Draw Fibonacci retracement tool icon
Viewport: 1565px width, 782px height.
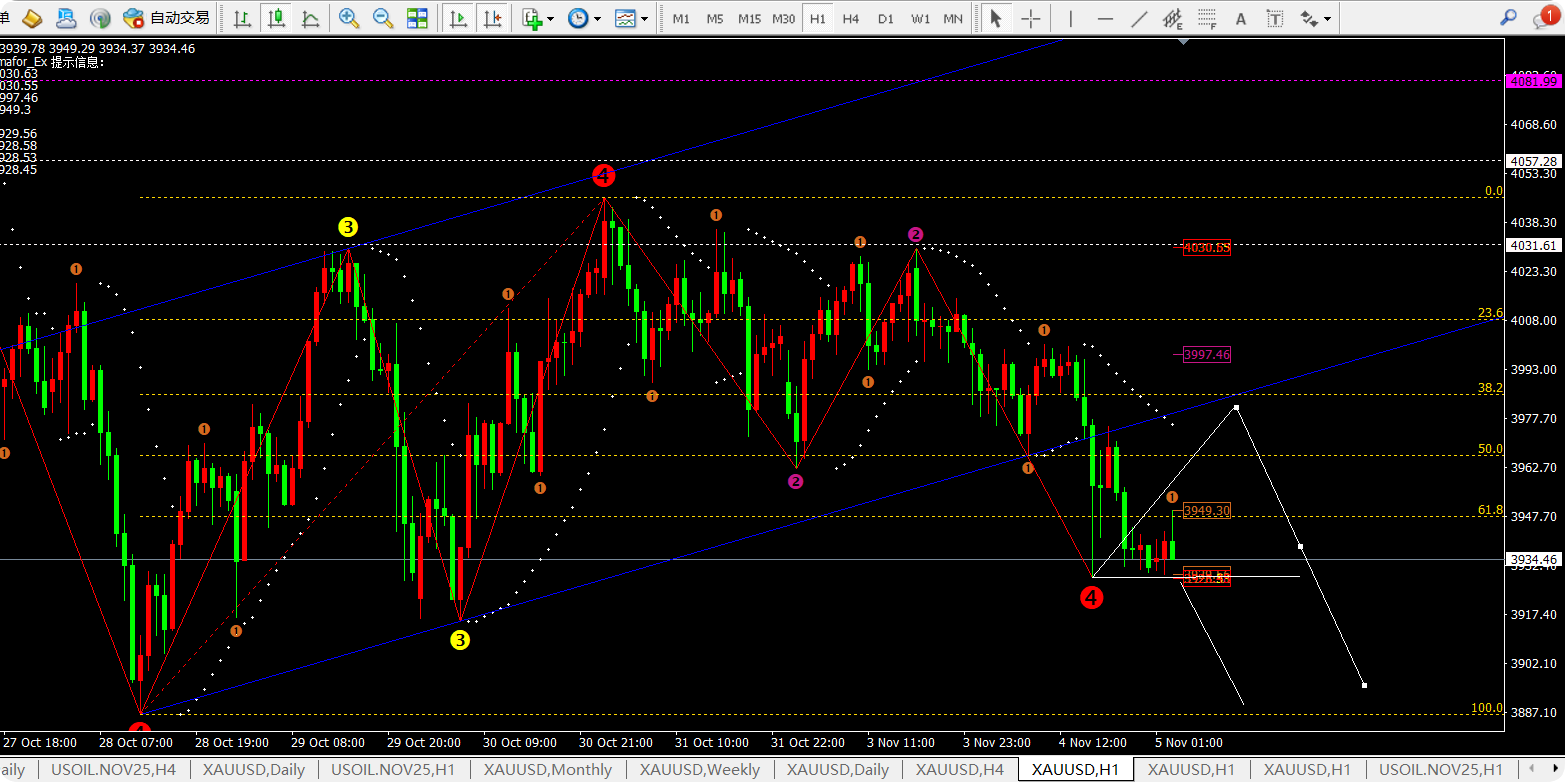tap(1207, 18)
